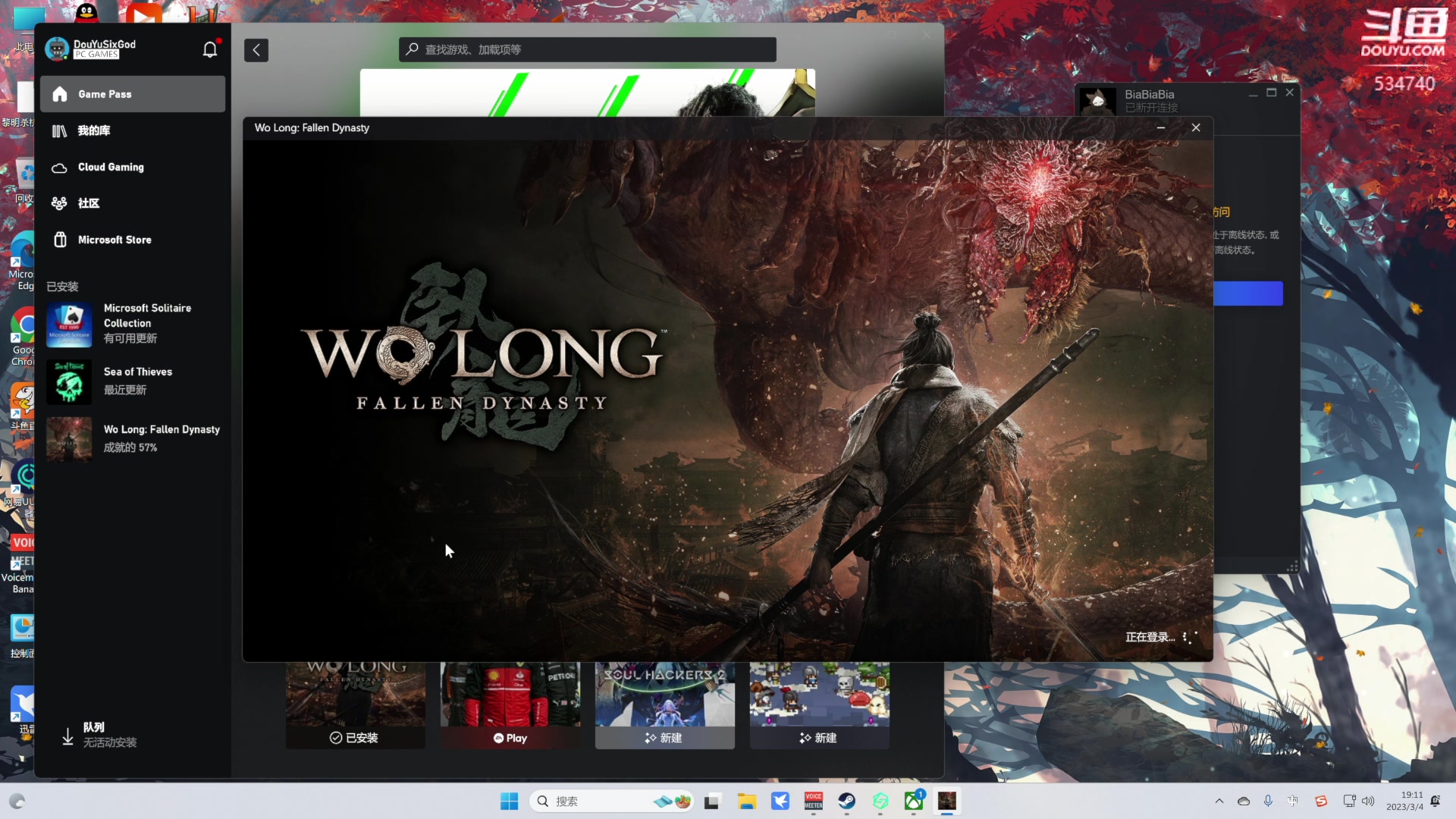This screenshot has width=1456, height=819.
Task: Click the download queue arrow icon
Action: (67, 736)
